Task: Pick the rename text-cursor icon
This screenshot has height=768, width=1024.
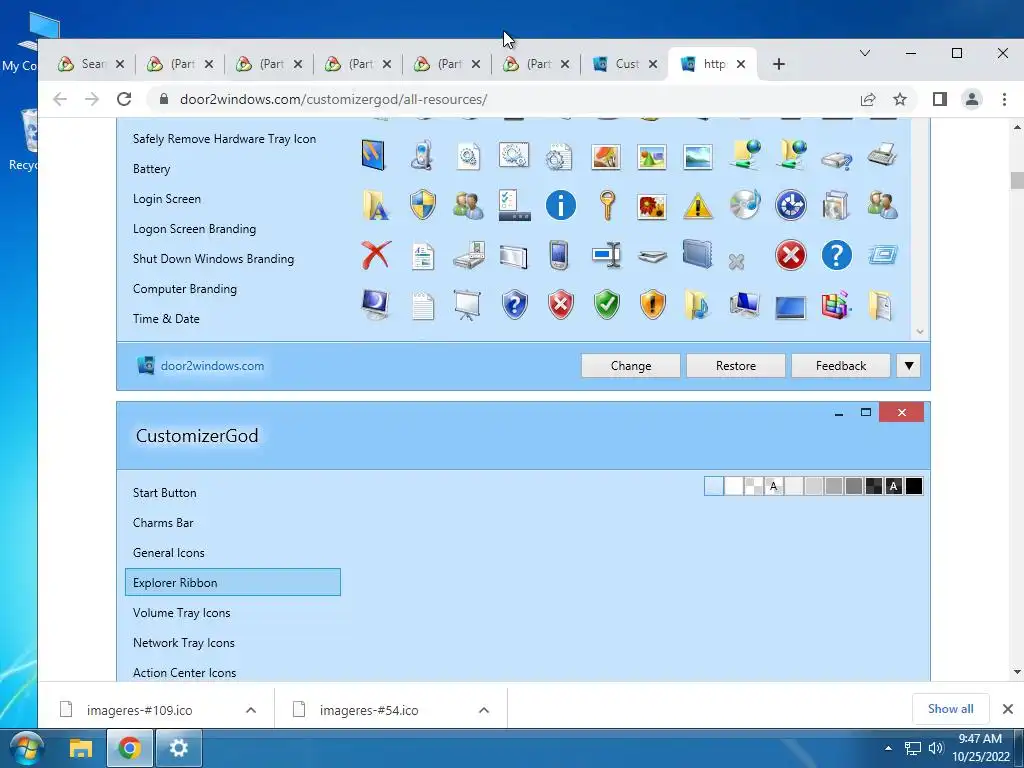Action: click(607, 255)
